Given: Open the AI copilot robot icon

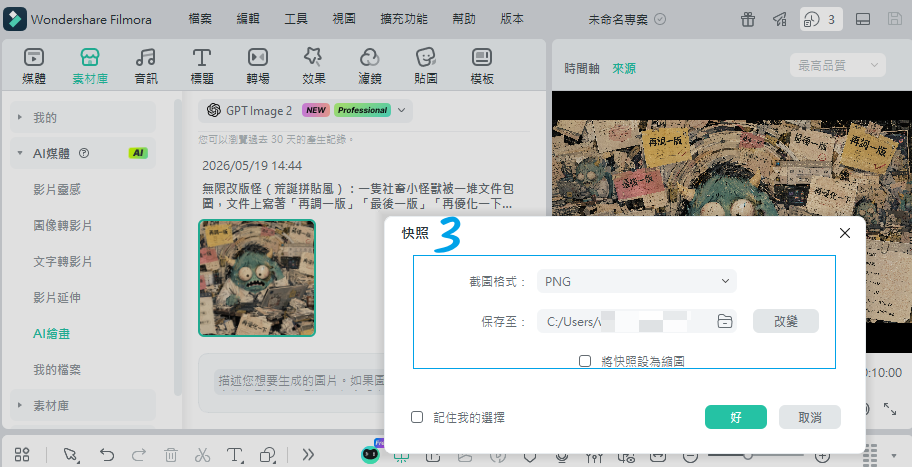Looking at the screenshot, I should [371, 454].
